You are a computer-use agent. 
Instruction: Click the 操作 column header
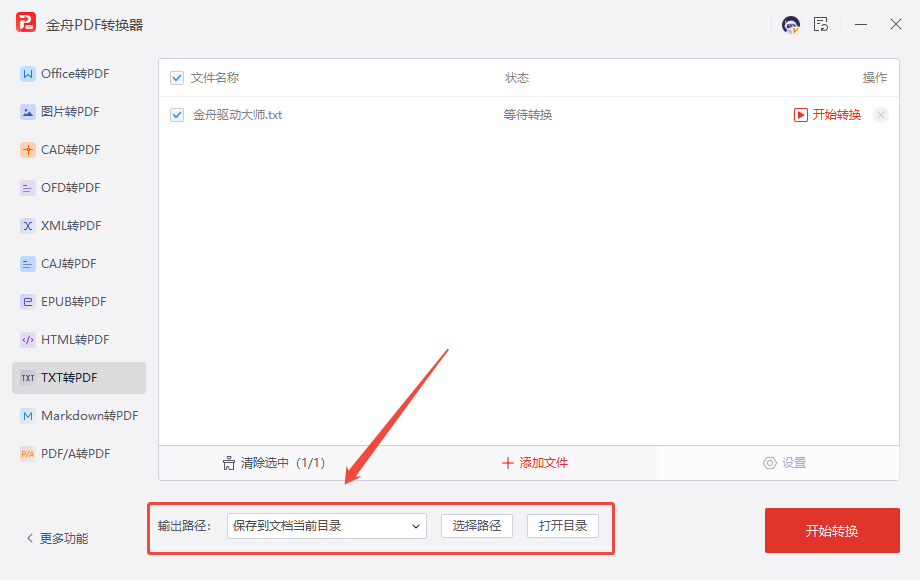[875, 78]
